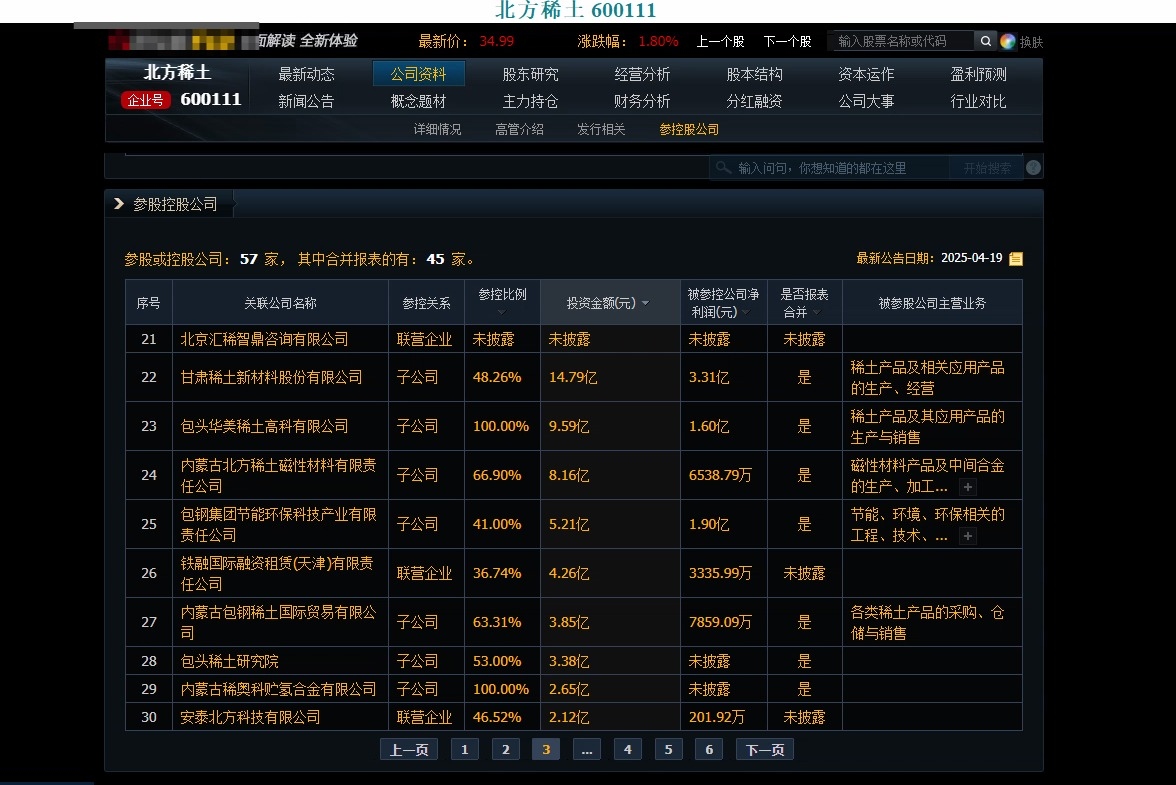Go to 财务分析 tab
1176x785 pixels.
(642, 101)
